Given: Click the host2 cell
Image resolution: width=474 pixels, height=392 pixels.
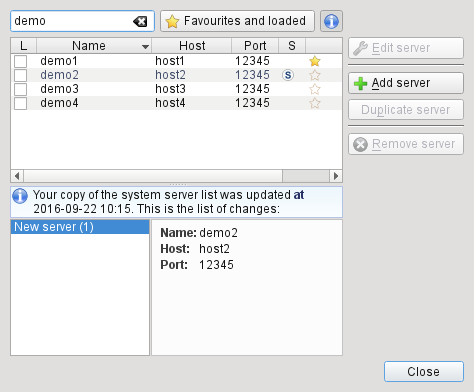Looking at the screenshot, I should [x=170, y=75].
